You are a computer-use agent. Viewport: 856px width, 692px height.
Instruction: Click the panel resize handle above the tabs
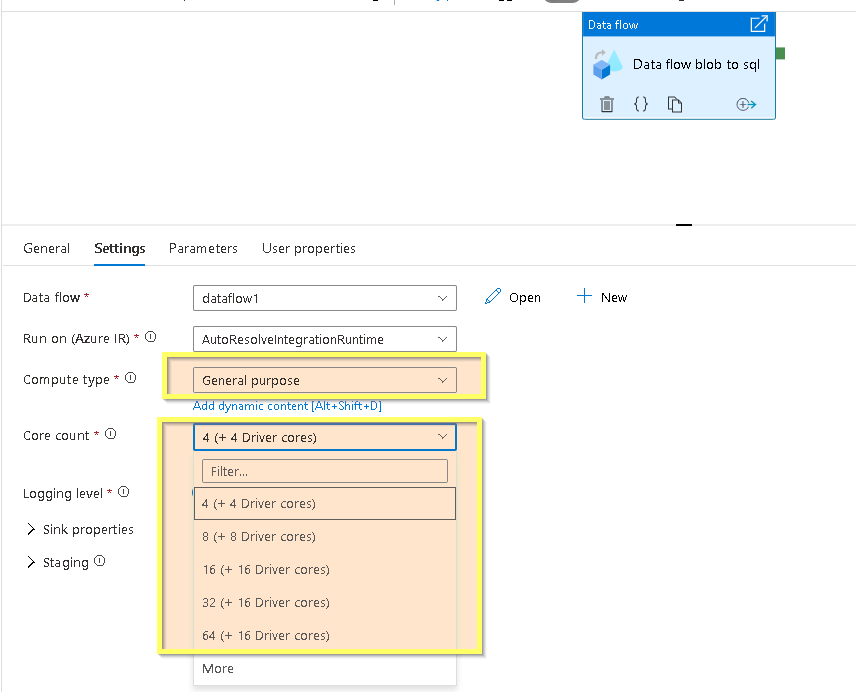(683, 224)
